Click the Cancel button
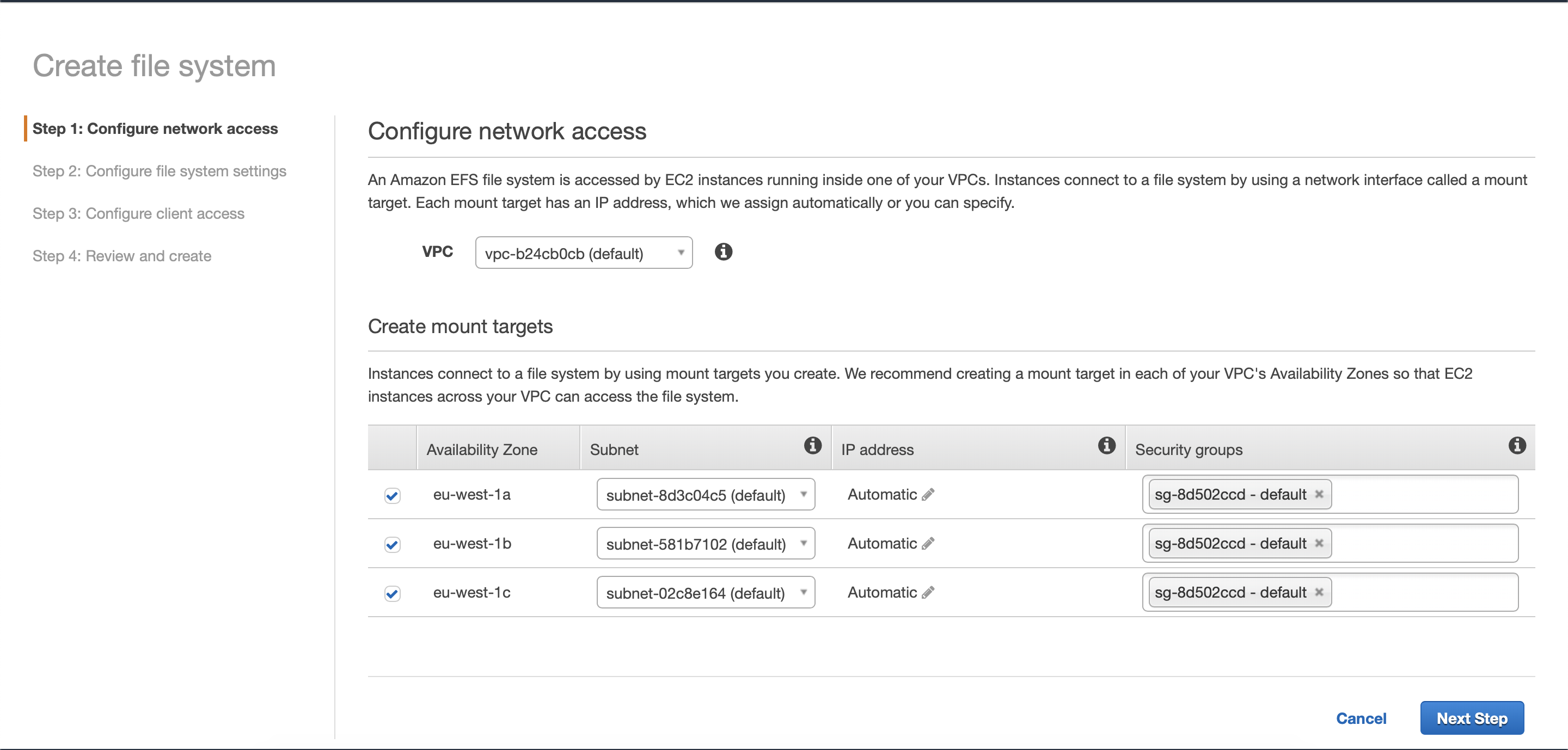 1362,717
